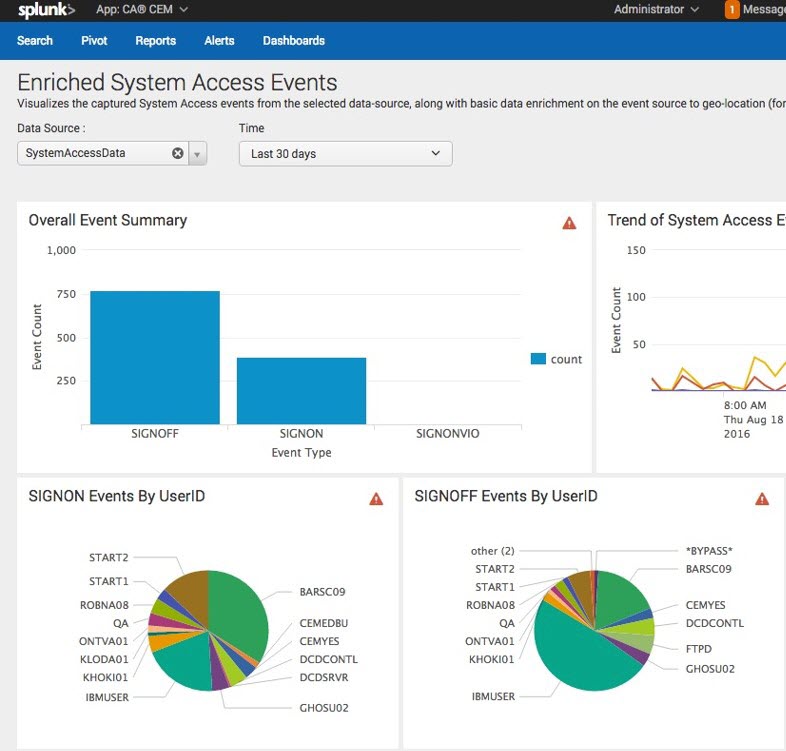Open the Dashboards tab
Screen dimensions: 786x751
coord(293,41)
